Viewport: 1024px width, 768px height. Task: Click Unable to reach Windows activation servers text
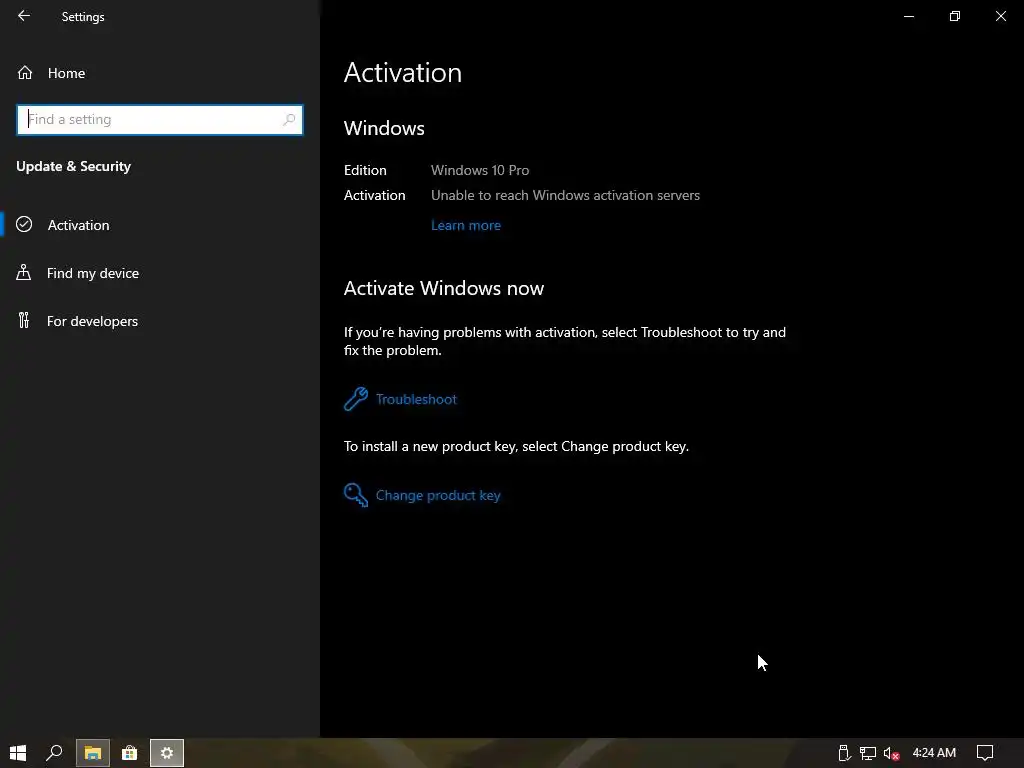pyautogui.click(x=565, y=195)
